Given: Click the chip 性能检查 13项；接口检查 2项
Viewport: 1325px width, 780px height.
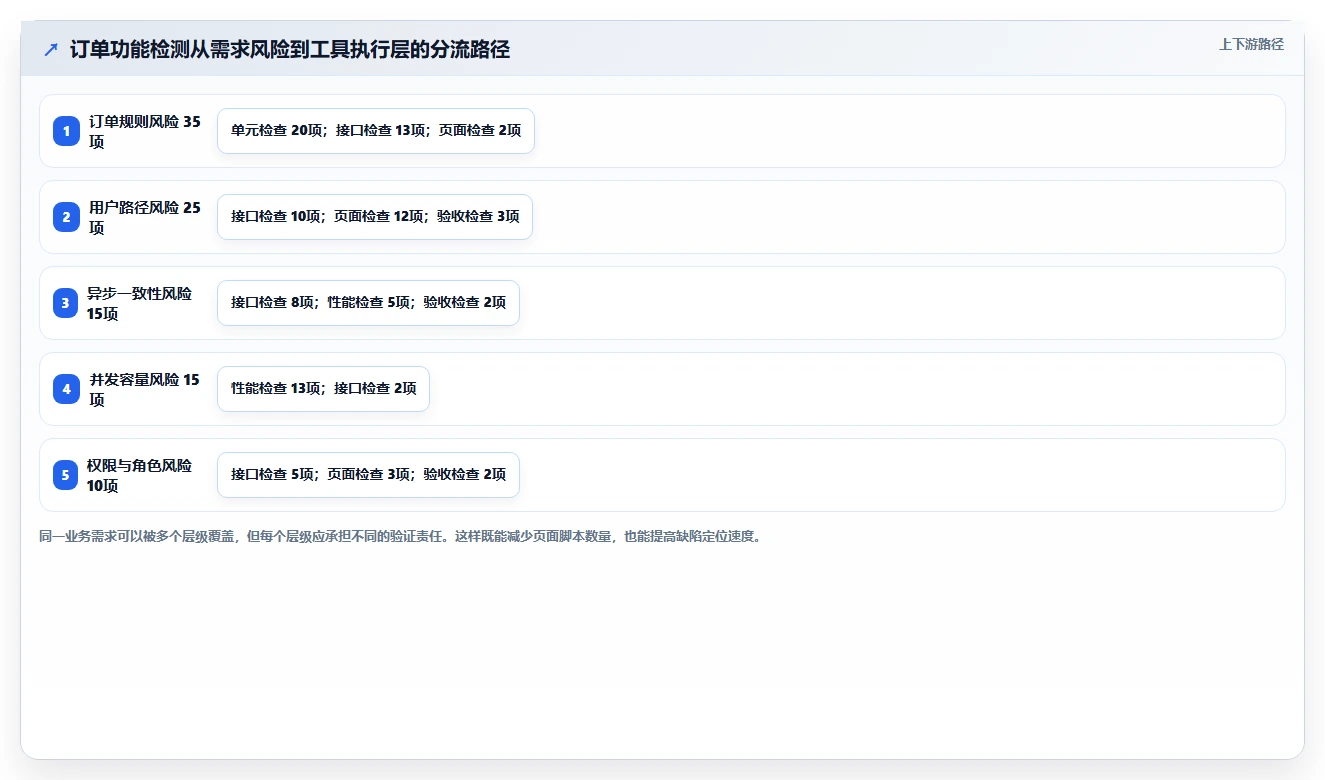Looking at the screenshot, I should [323, 389].
